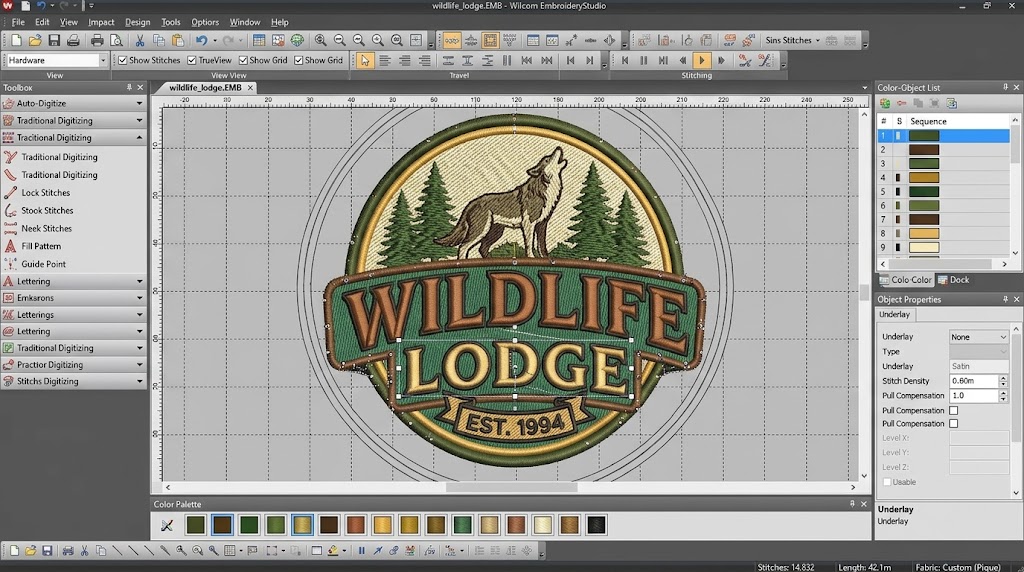This screenshot has height=572, width=1024.
Task: Select sequence row 2 in Color-Object List
Action: point(943,150)
